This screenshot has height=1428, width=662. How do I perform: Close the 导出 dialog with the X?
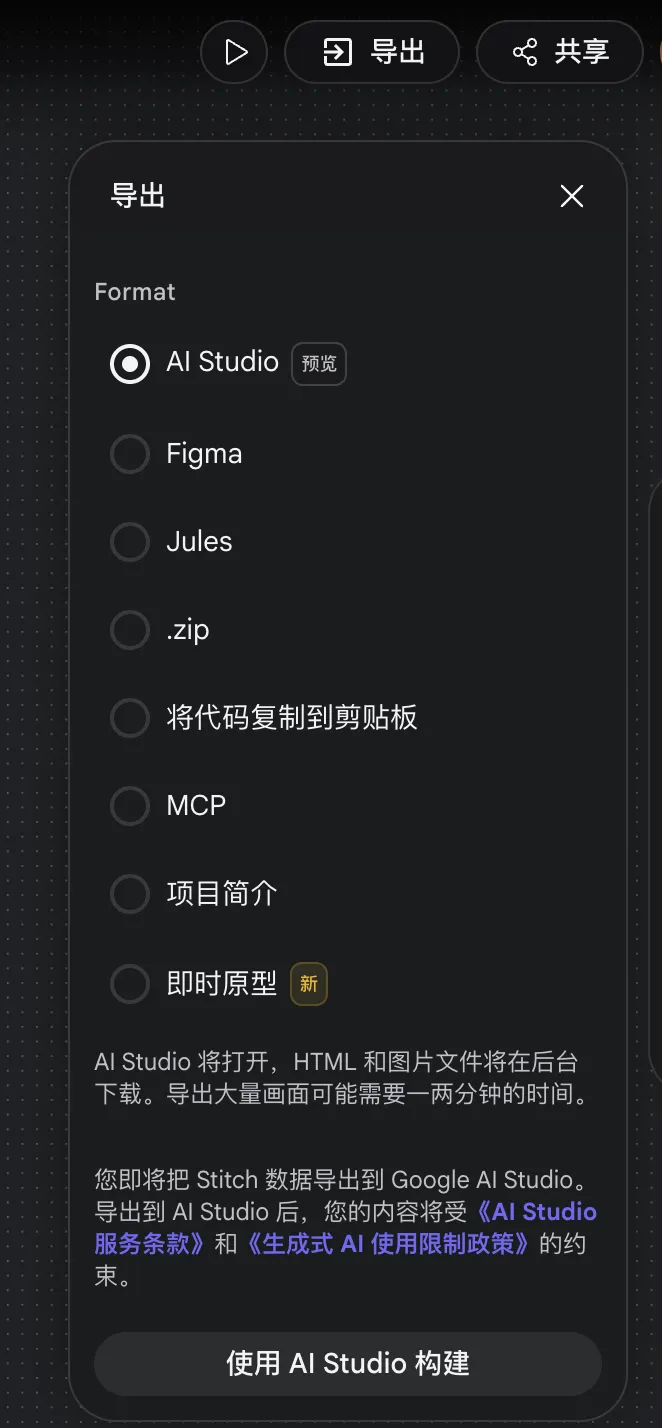(572, 196)
